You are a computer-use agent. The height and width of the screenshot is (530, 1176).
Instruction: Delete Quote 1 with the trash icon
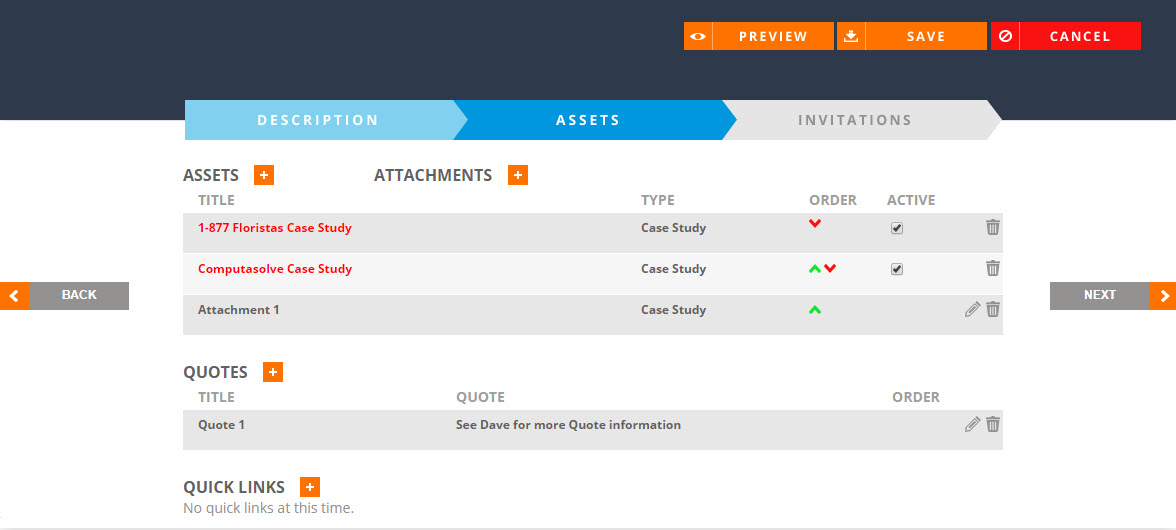993,424
